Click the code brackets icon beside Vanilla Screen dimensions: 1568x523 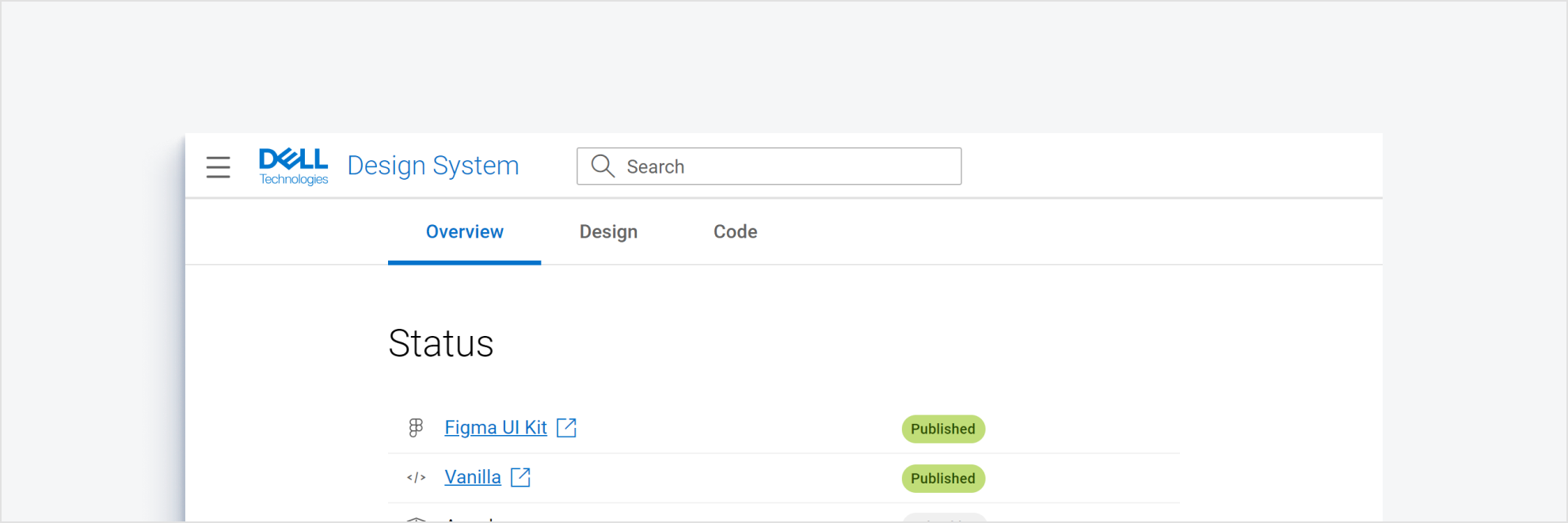[416, 478]
